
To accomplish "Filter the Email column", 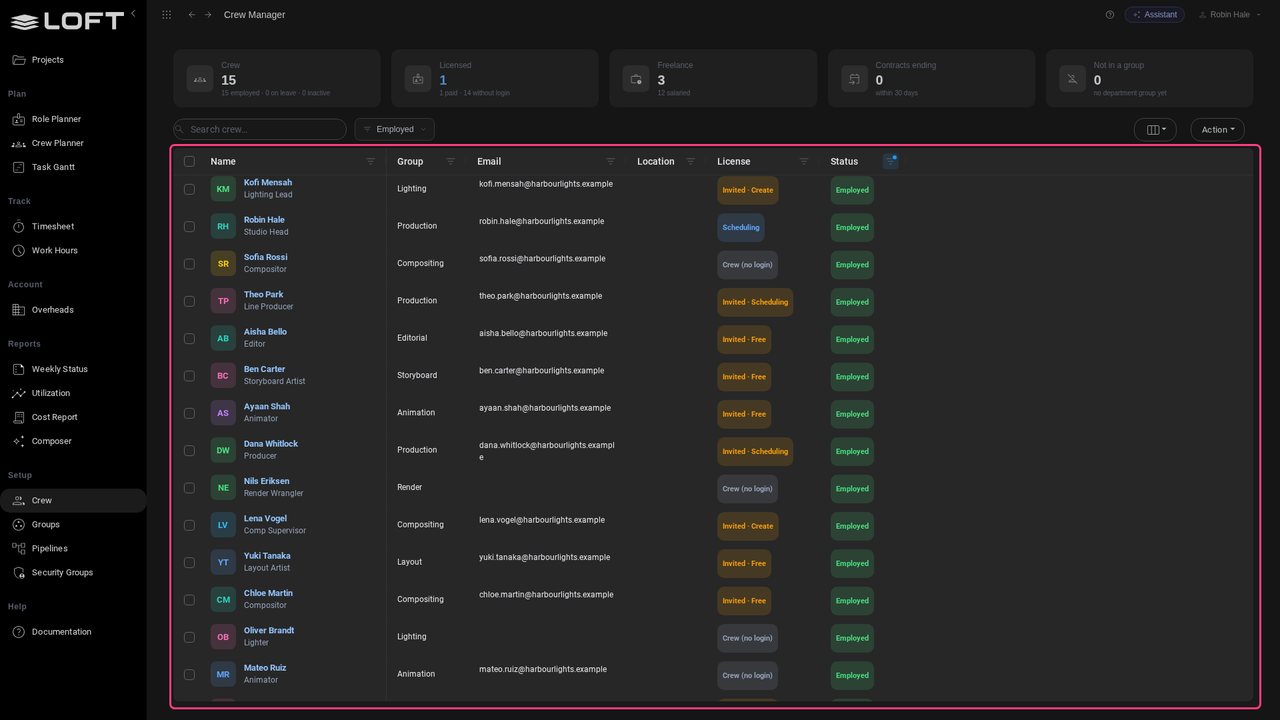I will coord(611,161).
